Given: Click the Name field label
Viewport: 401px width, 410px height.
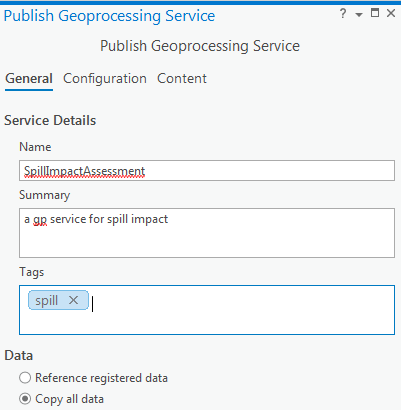Looking at the screenshot, I should (x=35, y=147).
